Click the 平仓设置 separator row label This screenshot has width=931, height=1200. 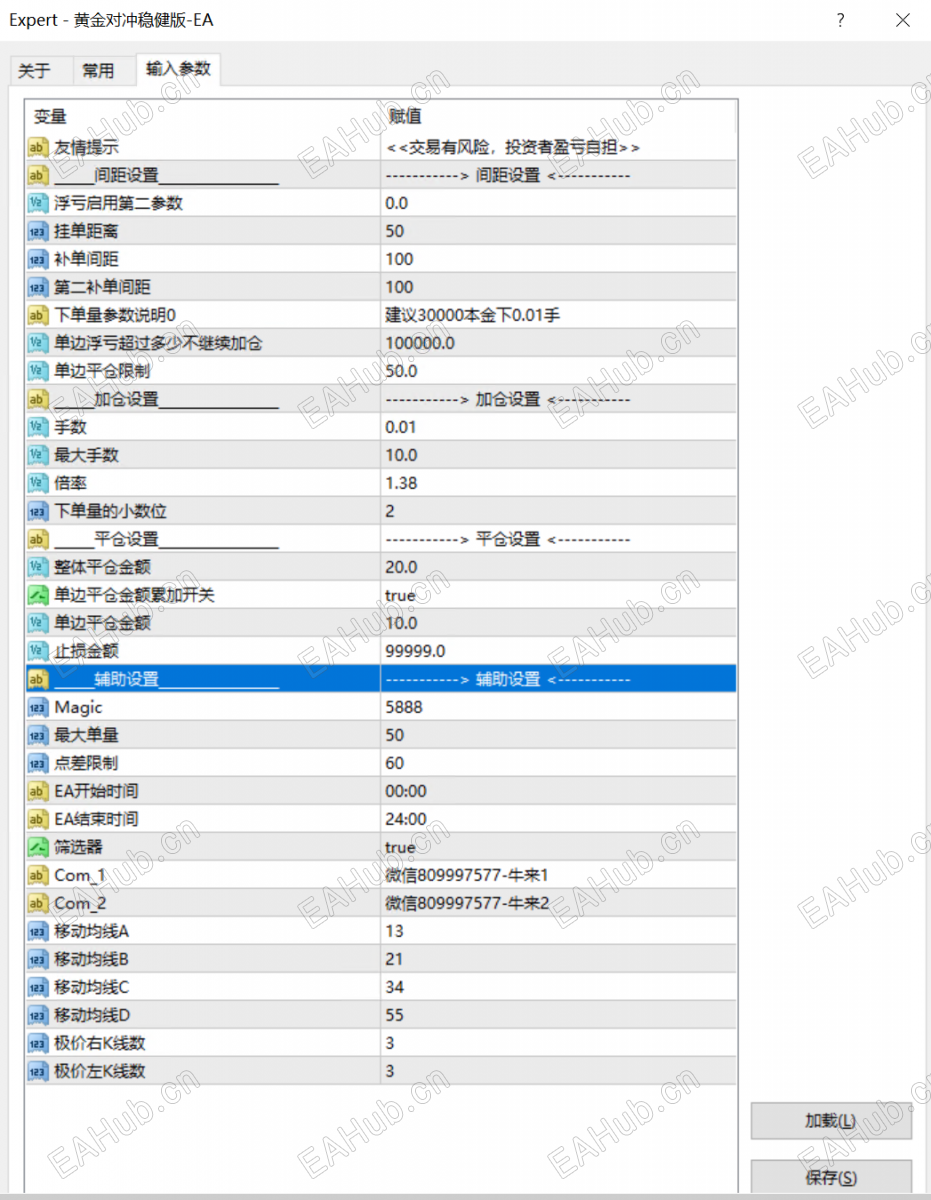click(x=166, y=539)
